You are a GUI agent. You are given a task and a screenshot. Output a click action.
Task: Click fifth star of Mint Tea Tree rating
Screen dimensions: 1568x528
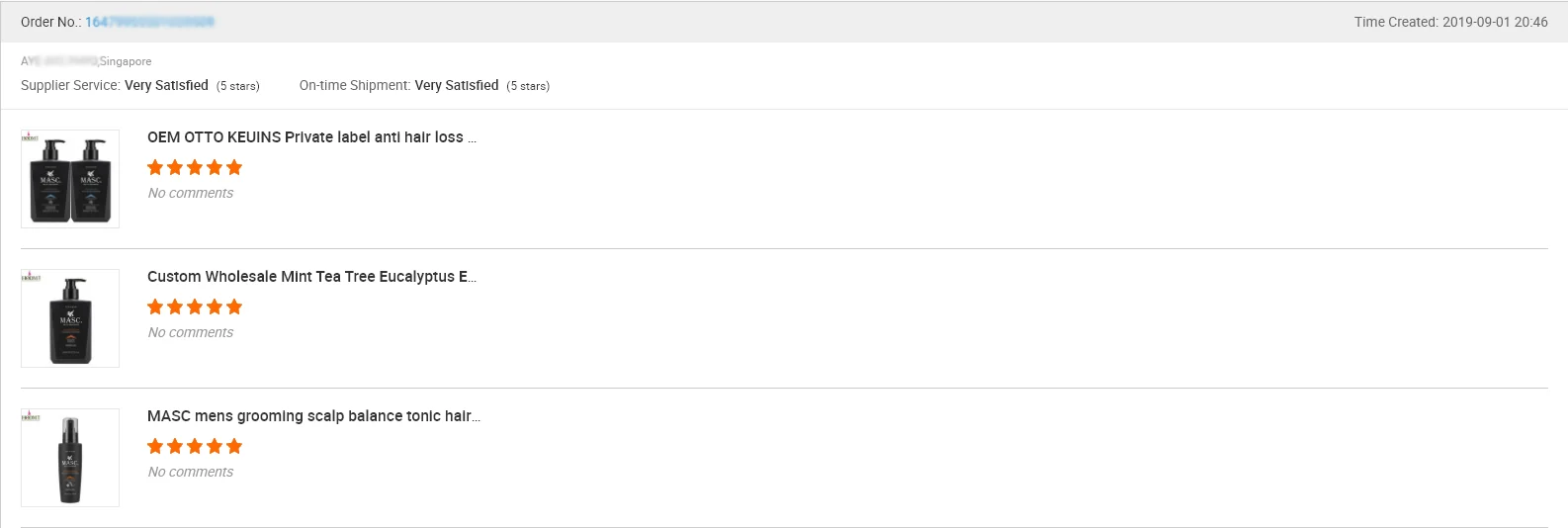[234, 307]
